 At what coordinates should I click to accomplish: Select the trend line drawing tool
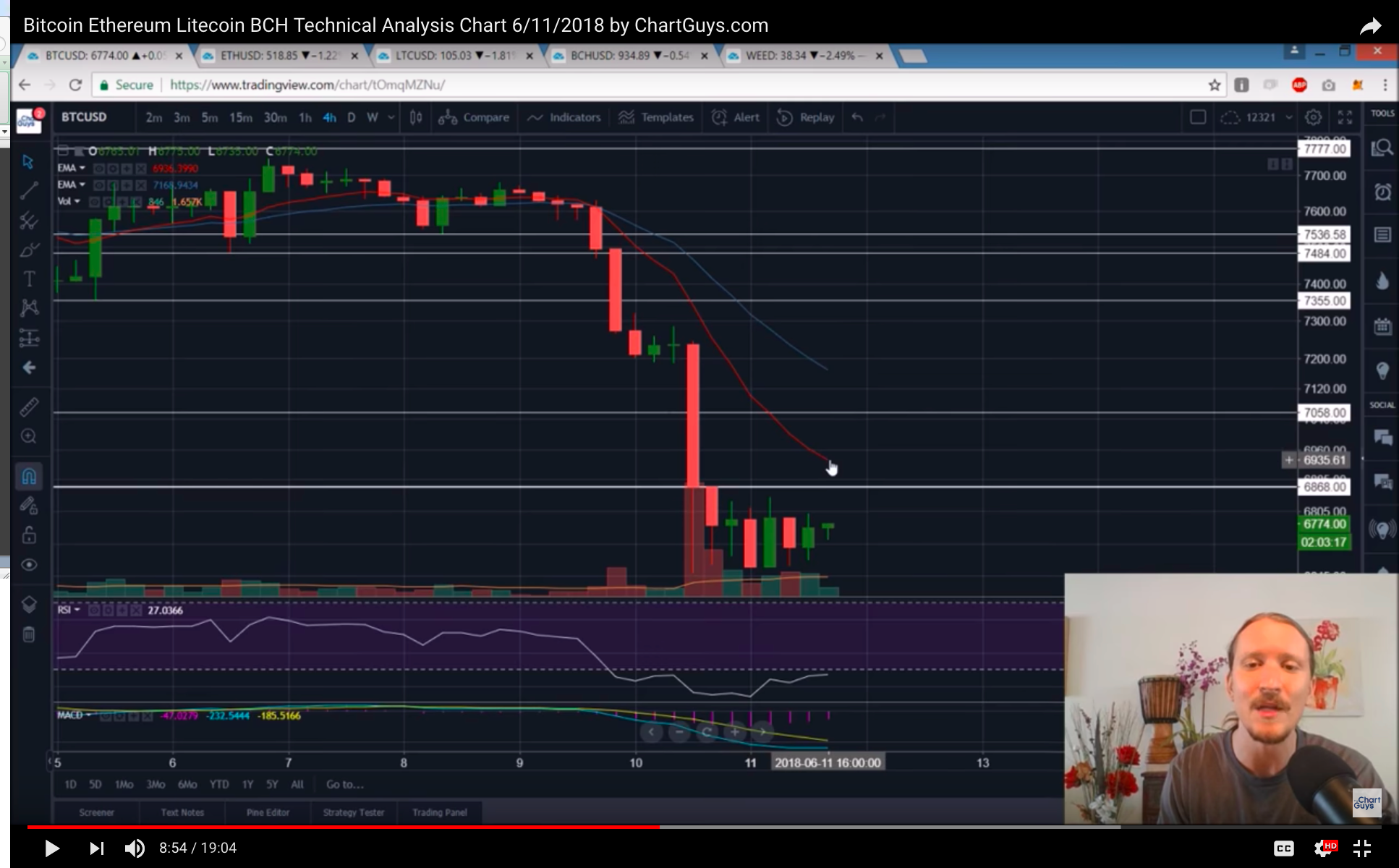(x=29, y=190)
